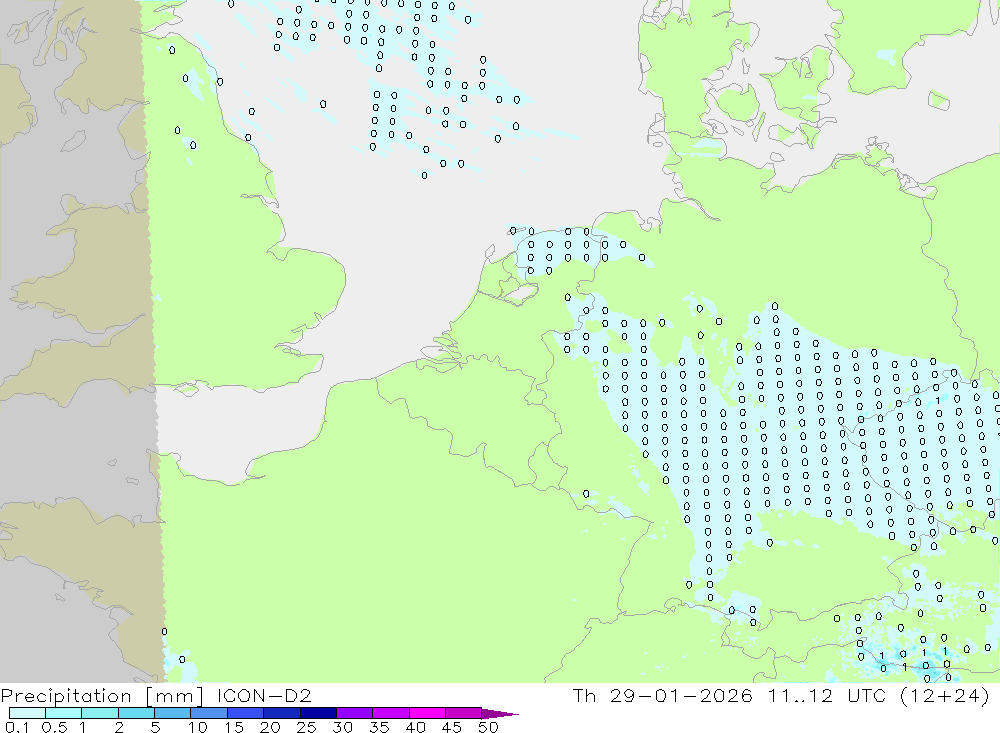Click the '(12+24)' forecast offset text

click(945, 696)
